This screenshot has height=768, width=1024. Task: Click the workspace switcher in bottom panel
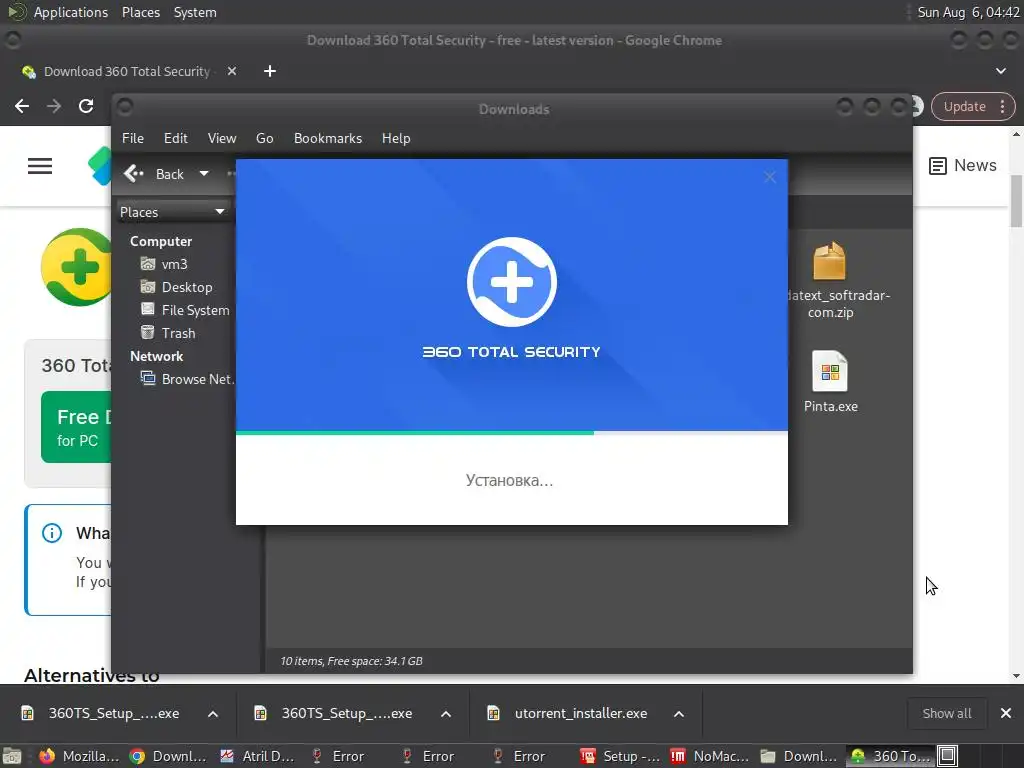tap(948, 756)
